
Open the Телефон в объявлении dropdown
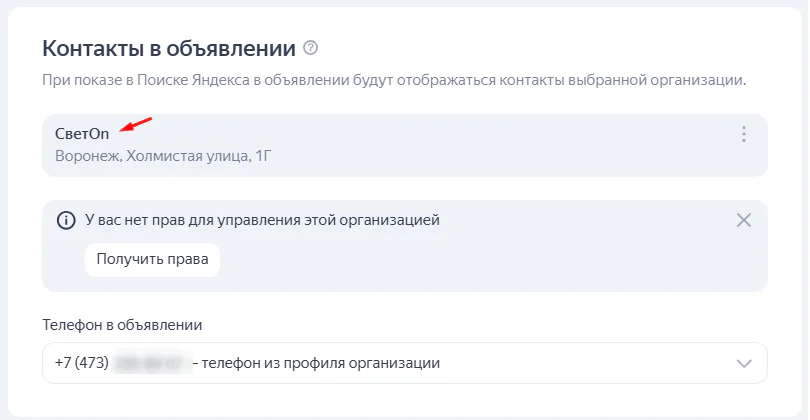404,363
